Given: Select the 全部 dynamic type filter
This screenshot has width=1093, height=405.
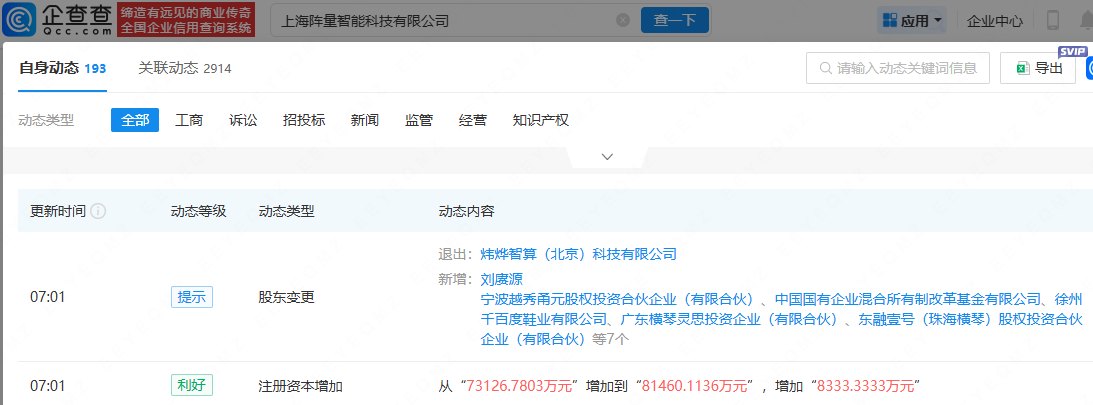Looking at the screenshot, I should pos(135,120).
